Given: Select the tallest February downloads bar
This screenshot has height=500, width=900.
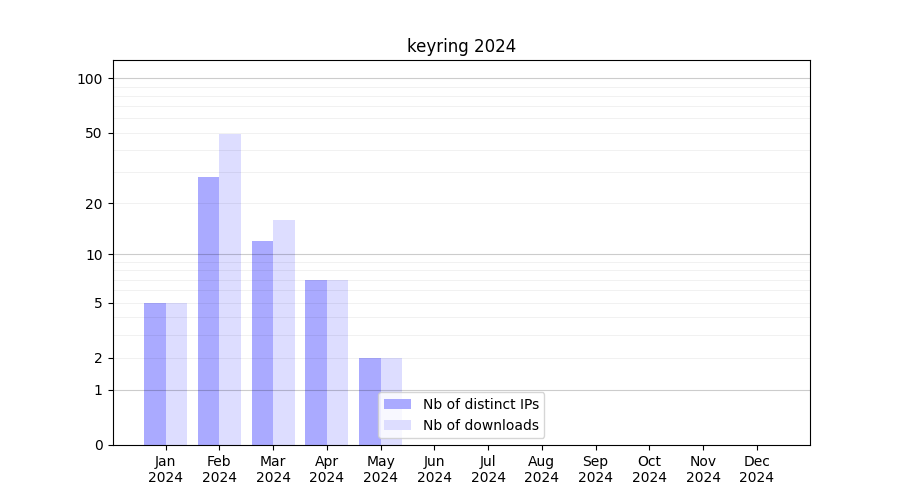Looking at the screenshot, I should [x=230, y=290].
